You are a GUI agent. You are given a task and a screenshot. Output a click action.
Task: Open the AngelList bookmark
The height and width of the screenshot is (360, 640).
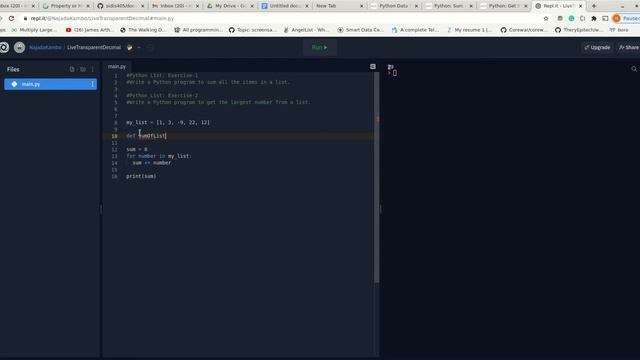click(x=306, y=30)
